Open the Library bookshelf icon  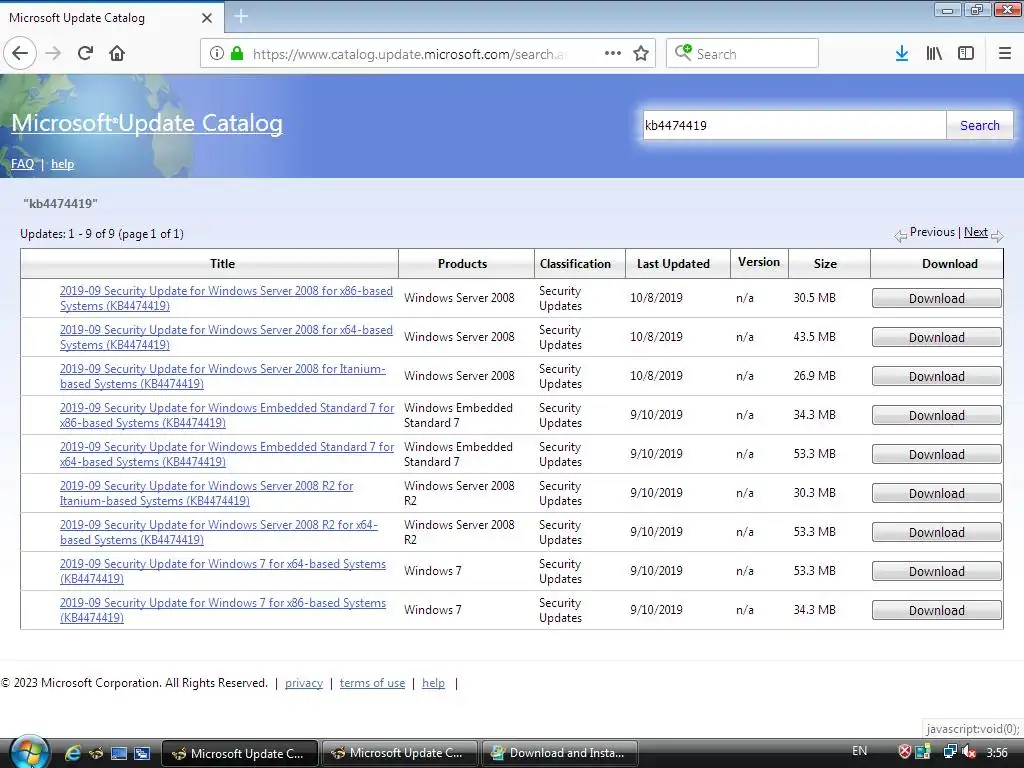pos(934,53)
